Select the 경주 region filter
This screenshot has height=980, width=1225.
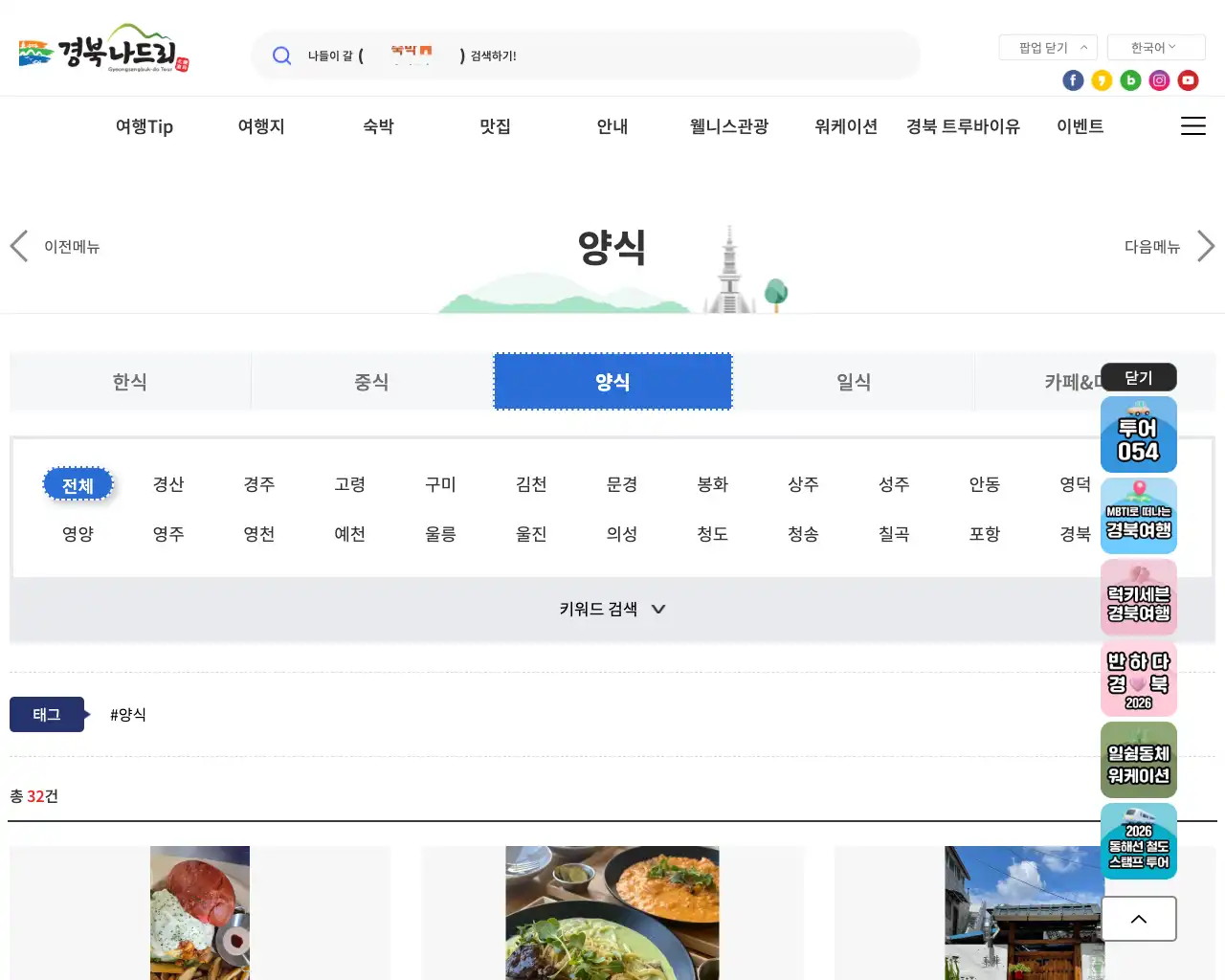[x=259, y=484]
